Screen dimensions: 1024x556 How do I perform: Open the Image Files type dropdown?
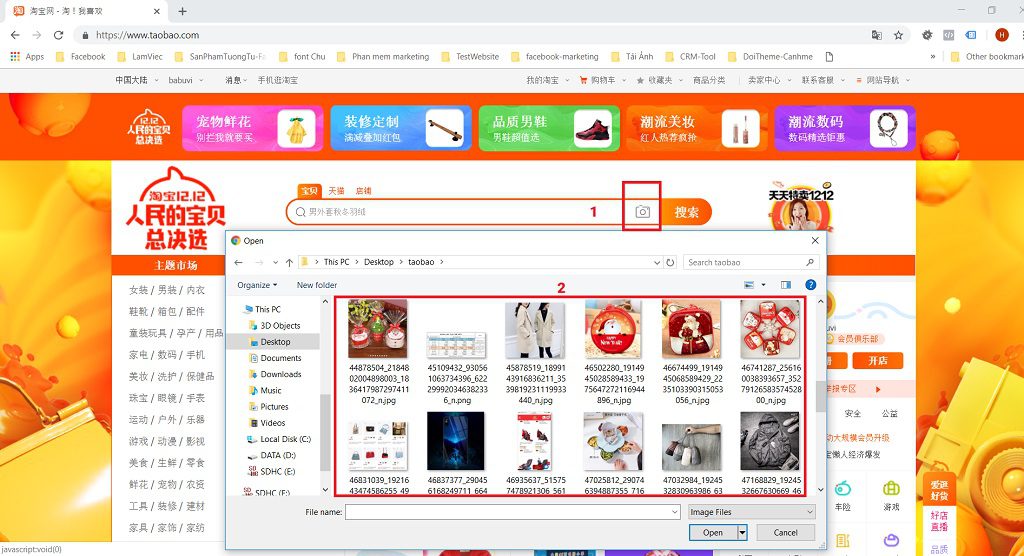(x=751, y=512)
